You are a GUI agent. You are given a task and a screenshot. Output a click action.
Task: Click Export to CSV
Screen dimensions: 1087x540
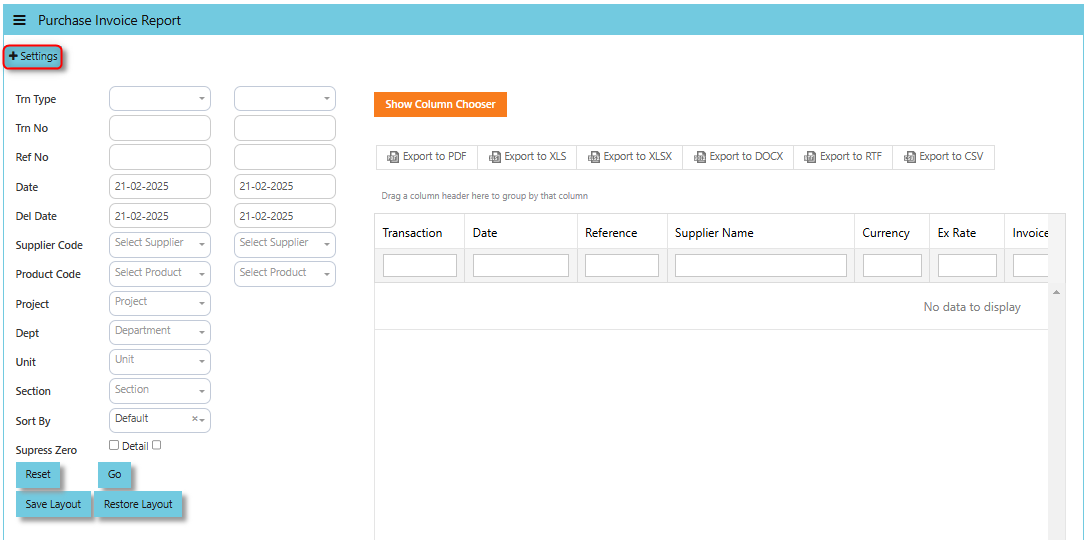click(x=943, y=157)
